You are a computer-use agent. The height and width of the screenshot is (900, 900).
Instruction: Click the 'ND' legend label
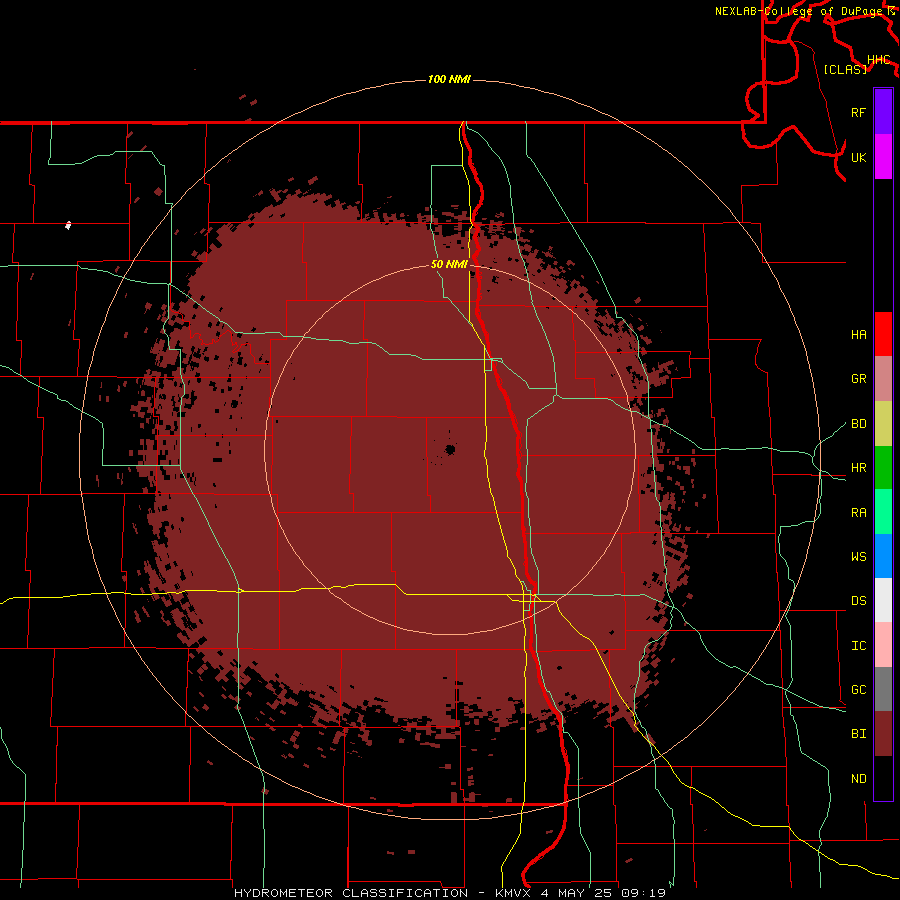859,779
